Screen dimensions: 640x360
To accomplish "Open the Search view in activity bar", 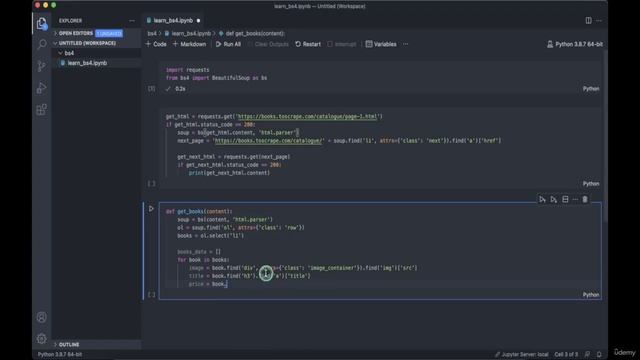I will (x=42, y=44).
